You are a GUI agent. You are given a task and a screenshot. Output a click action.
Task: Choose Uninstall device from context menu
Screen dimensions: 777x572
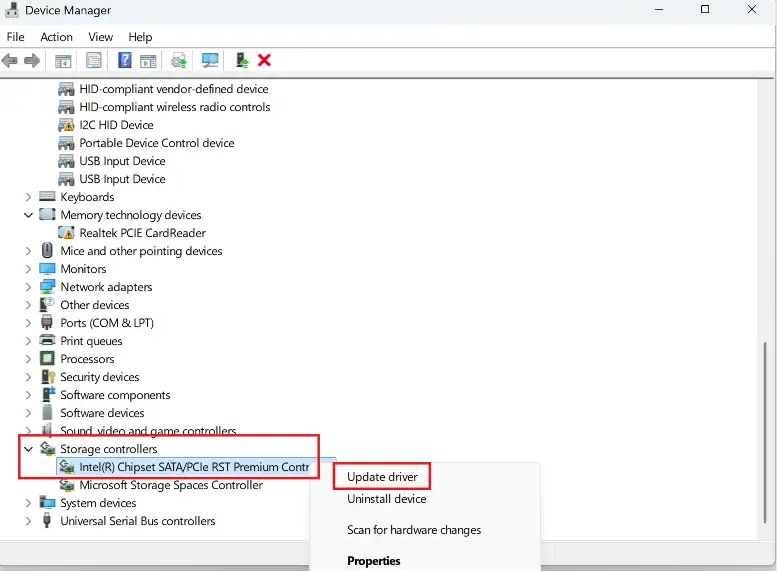point(387,499)
